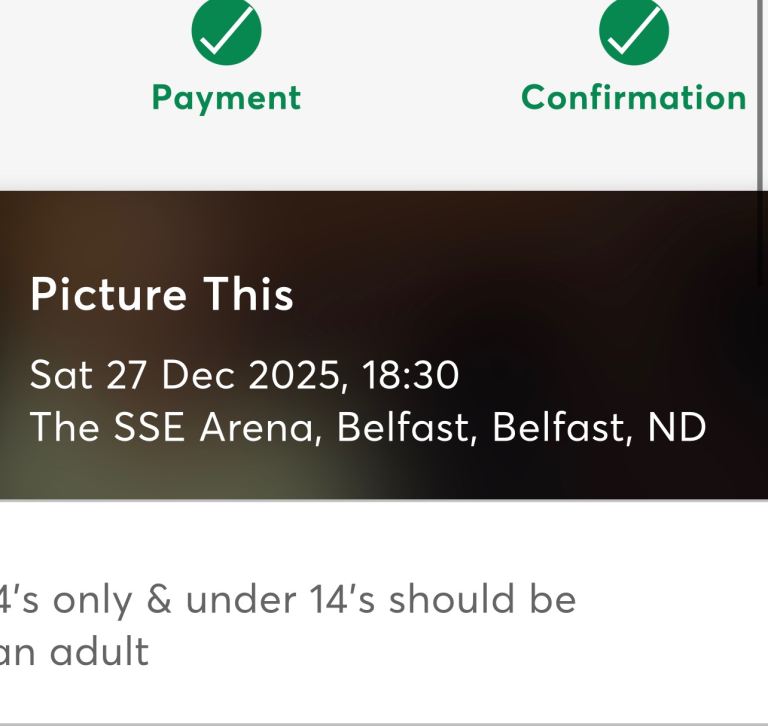This screenshot has width=768, height=726.
Task: Click the "Sat 27" day in event date
Action: coord(88,375)
